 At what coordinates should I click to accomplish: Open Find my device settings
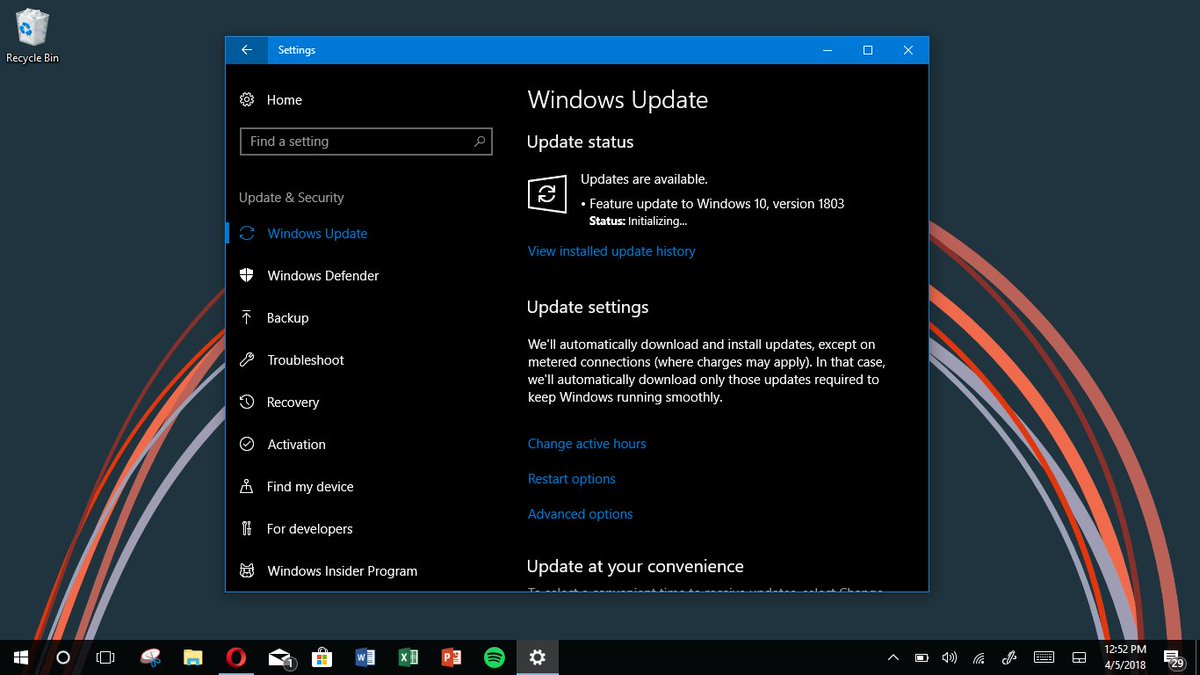(310, 486)
